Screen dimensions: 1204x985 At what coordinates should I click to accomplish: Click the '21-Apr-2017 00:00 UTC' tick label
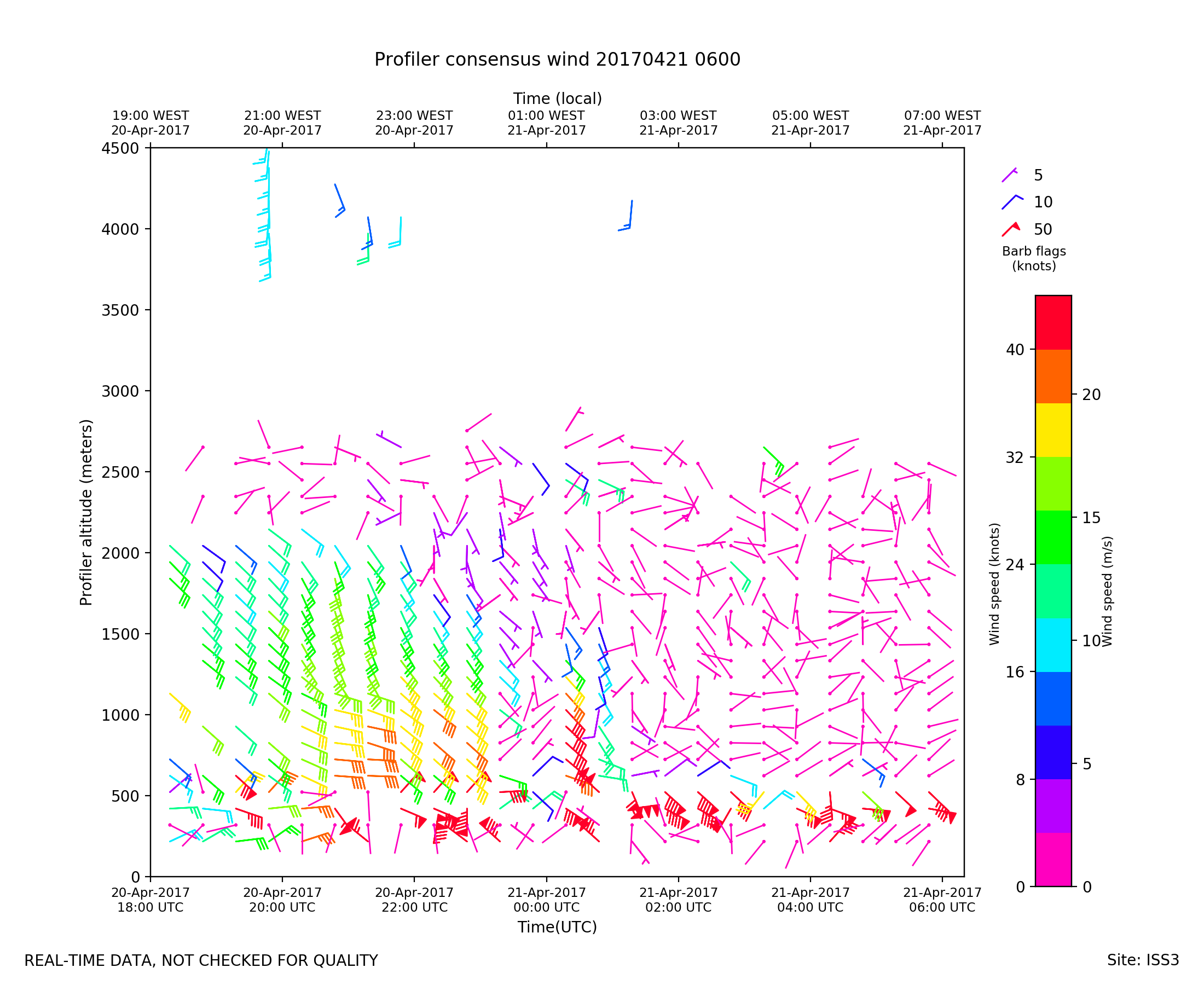(x=546, y=900)
